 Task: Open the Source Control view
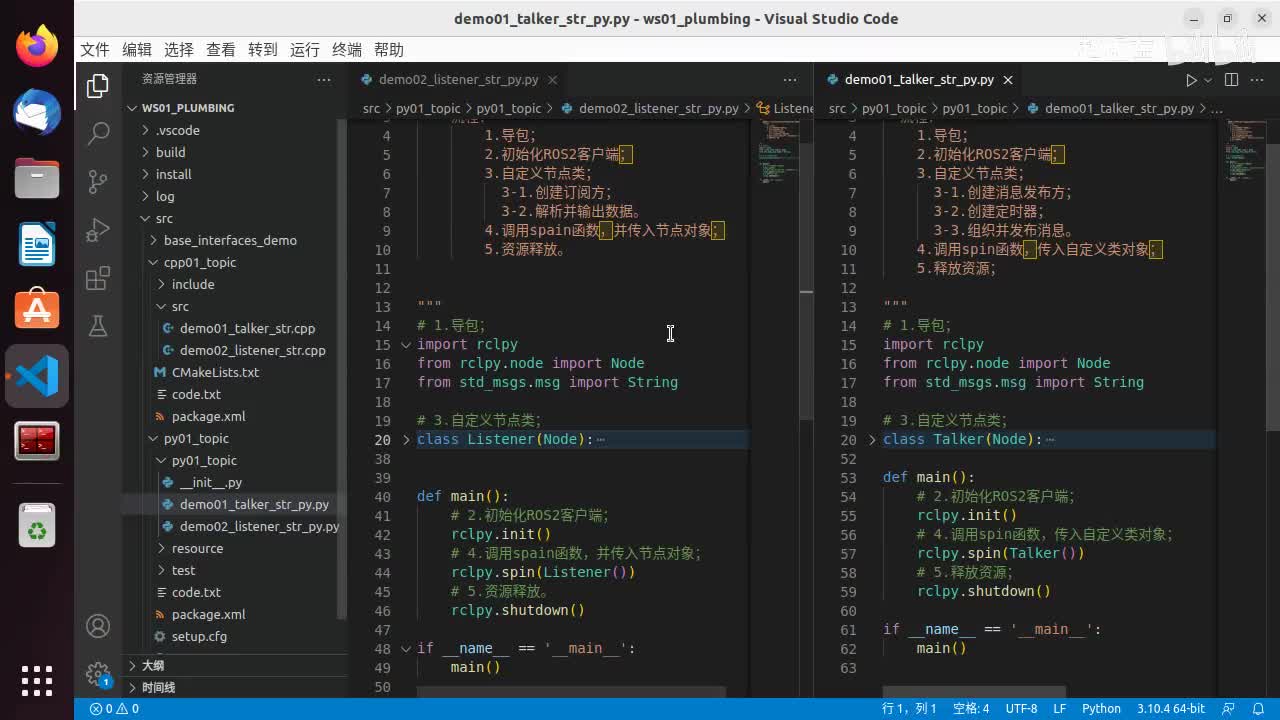(x=98, y=181)
